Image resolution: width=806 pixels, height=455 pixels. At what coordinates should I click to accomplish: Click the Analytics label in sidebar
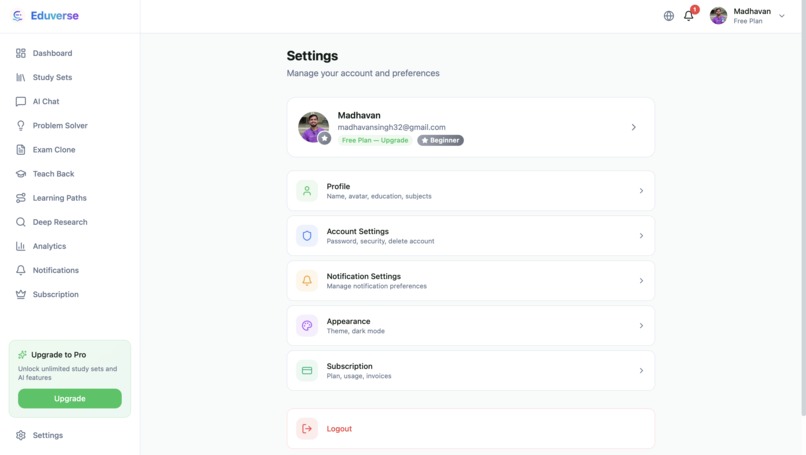pos(49,246)
